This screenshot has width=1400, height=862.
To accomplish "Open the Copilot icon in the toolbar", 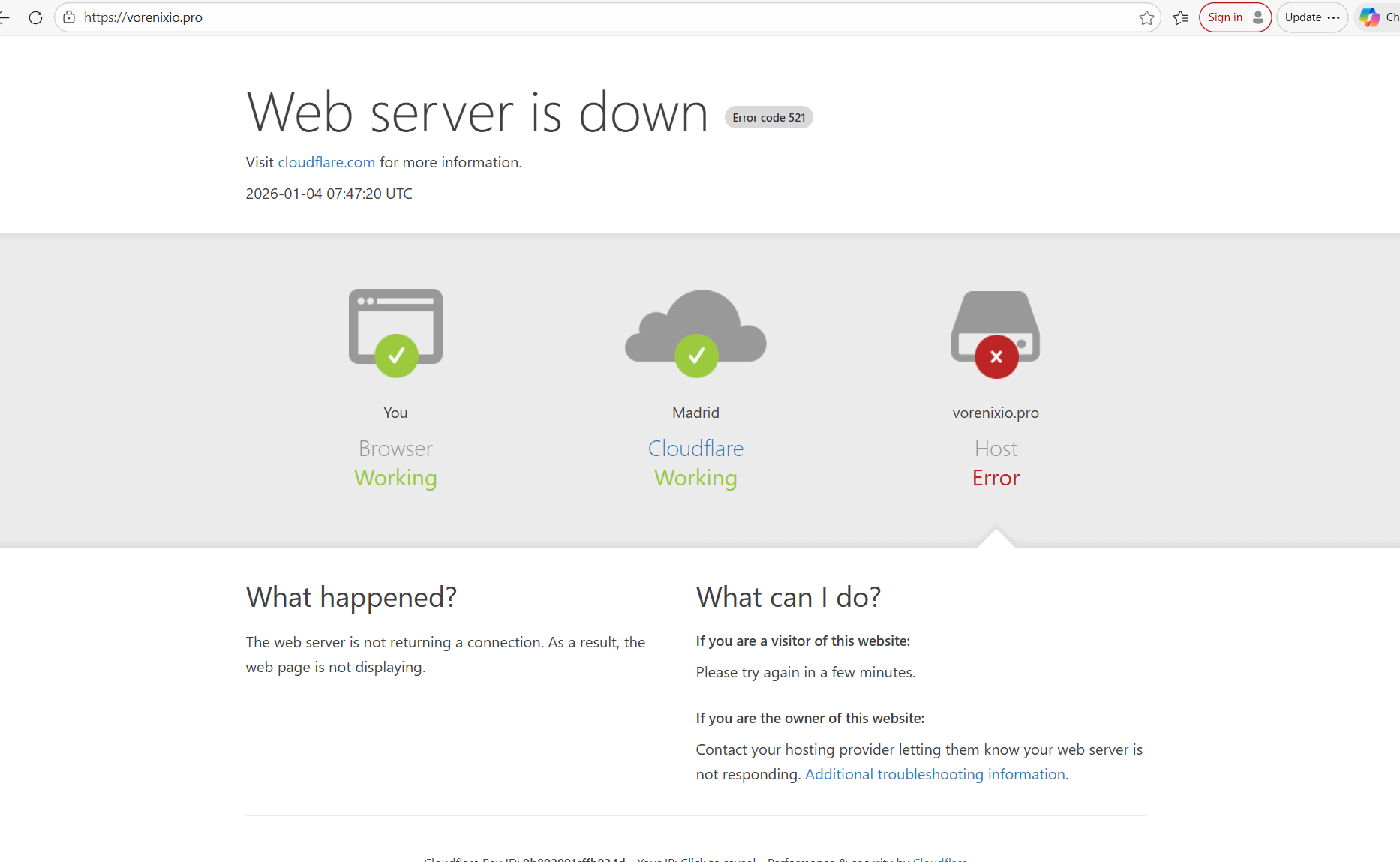I will click(1369, 17).
